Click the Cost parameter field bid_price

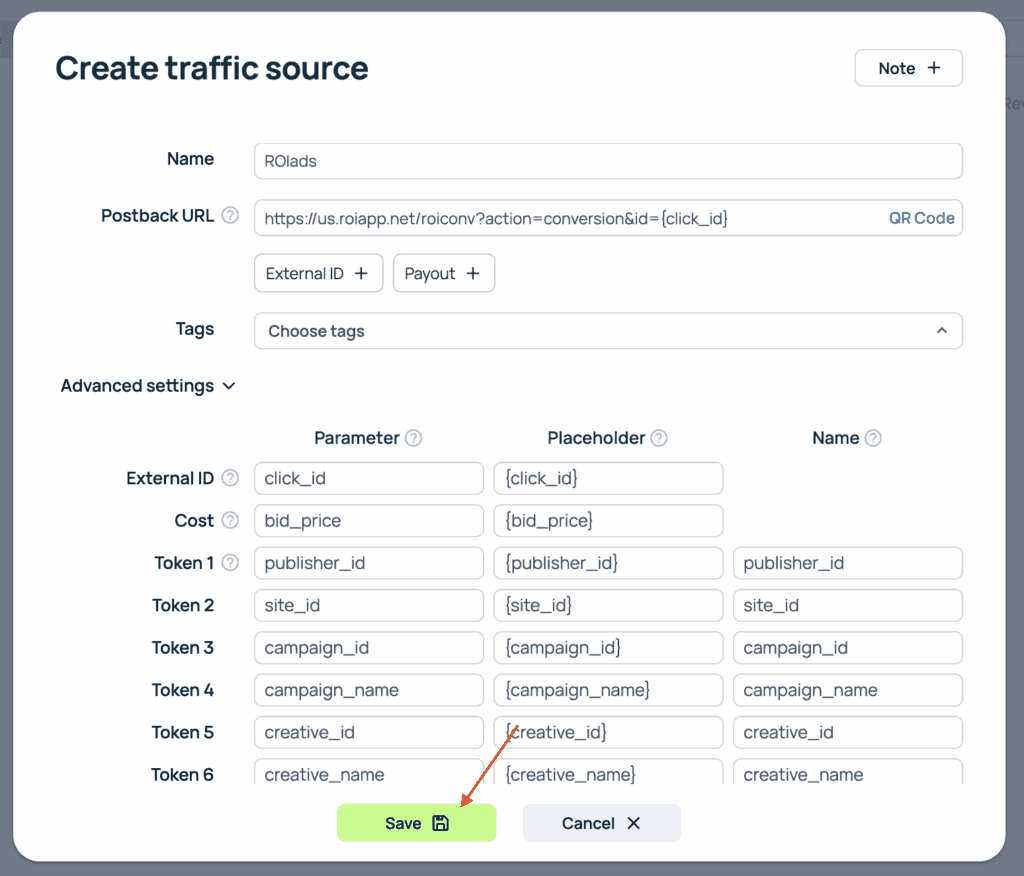tap(368, 521)
